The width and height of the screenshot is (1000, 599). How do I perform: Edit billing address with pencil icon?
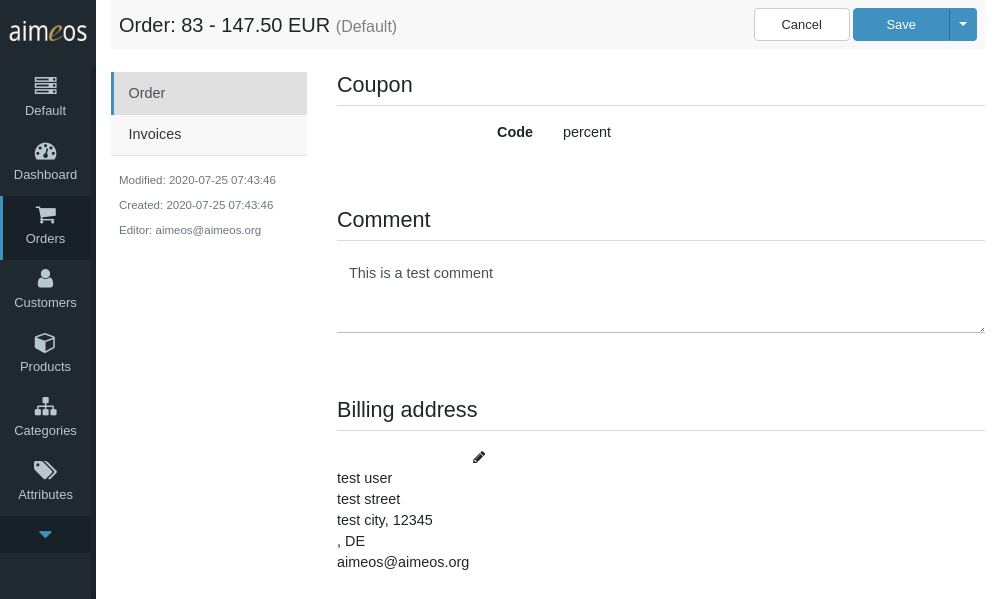pyautogui.click(x=479, y=457)
